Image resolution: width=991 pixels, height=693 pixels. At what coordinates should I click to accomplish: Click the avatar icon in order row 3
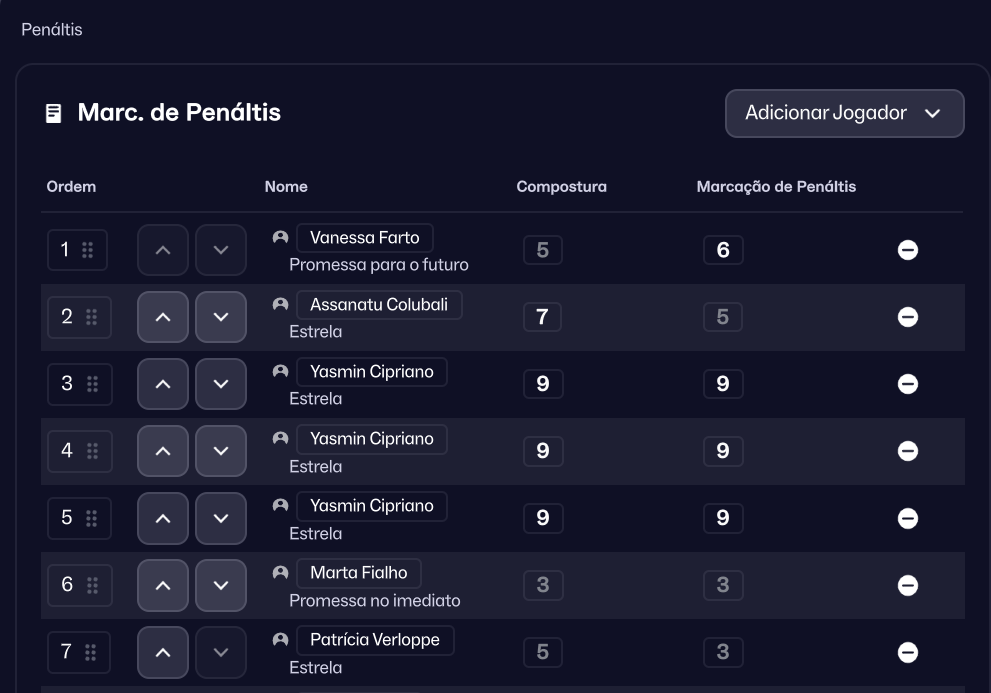(280, 371)
